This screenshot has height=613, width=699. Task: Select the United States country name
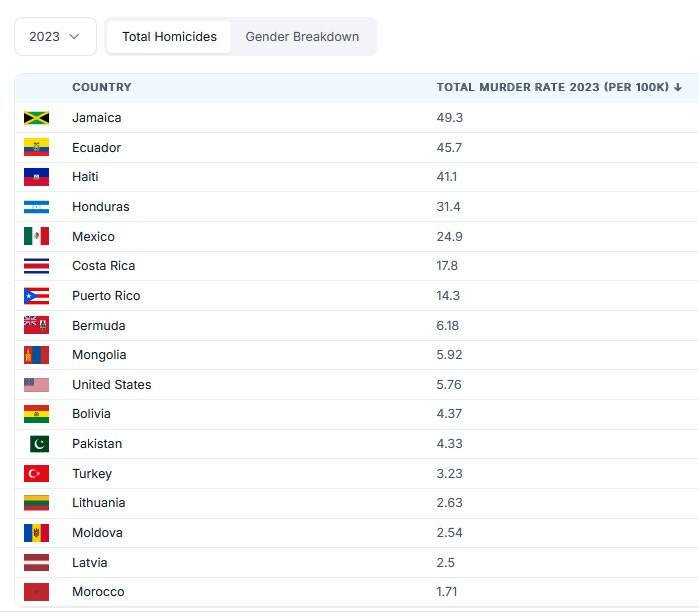point(112,385)
